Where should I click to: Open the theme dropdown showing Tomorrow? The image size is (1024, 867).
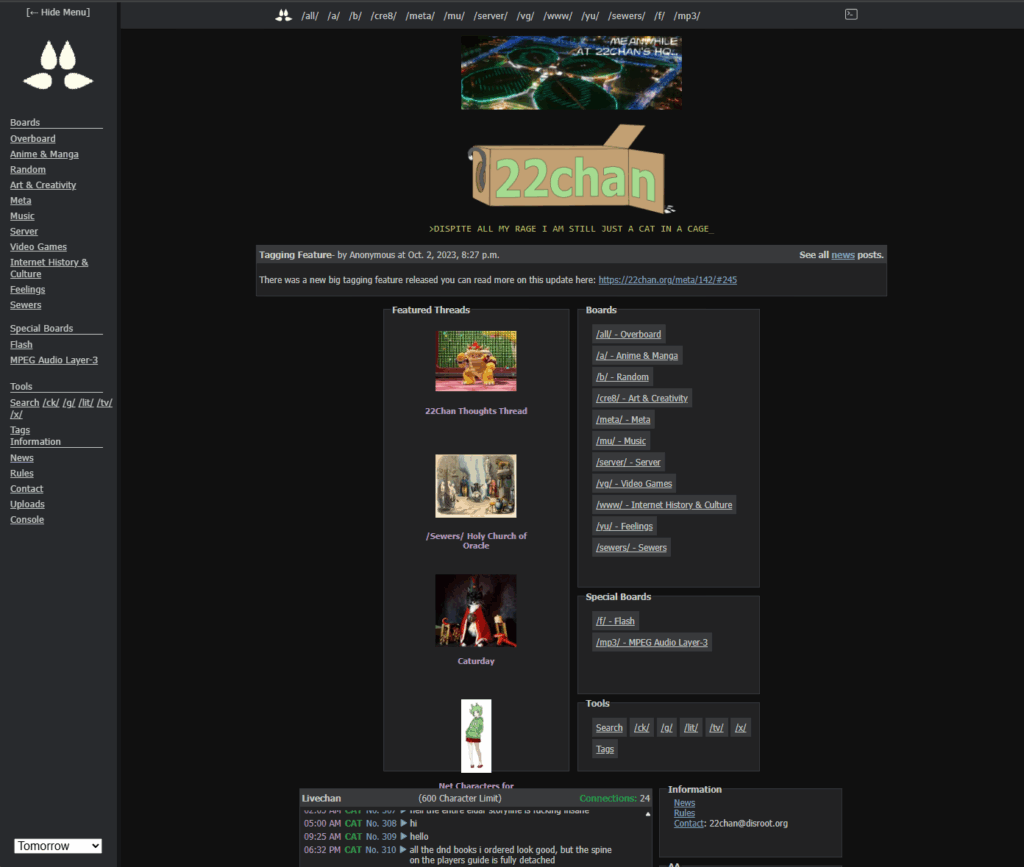click(x=58, y=846)
